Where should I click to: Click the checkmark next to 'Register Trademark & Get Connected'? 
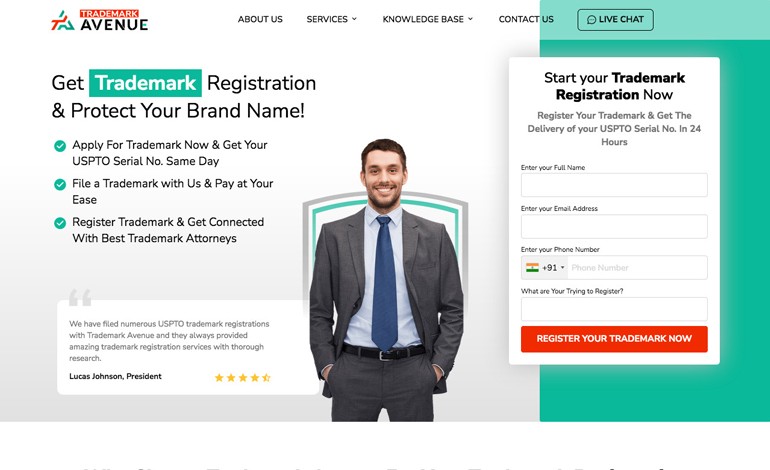pos(60,223)
